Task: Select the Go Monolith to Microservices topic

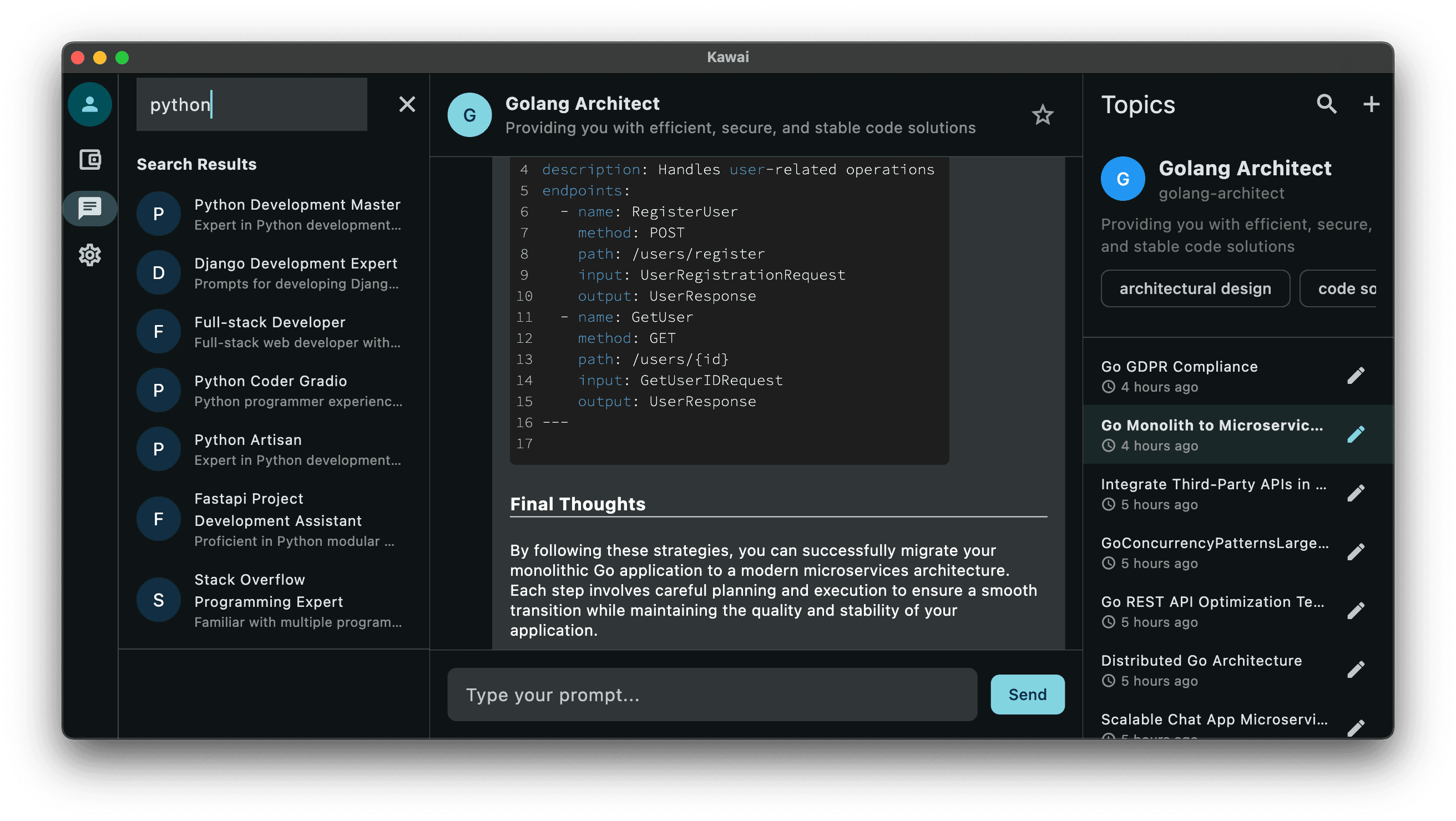Action: pyautogui.click(x=1237, y=434)
